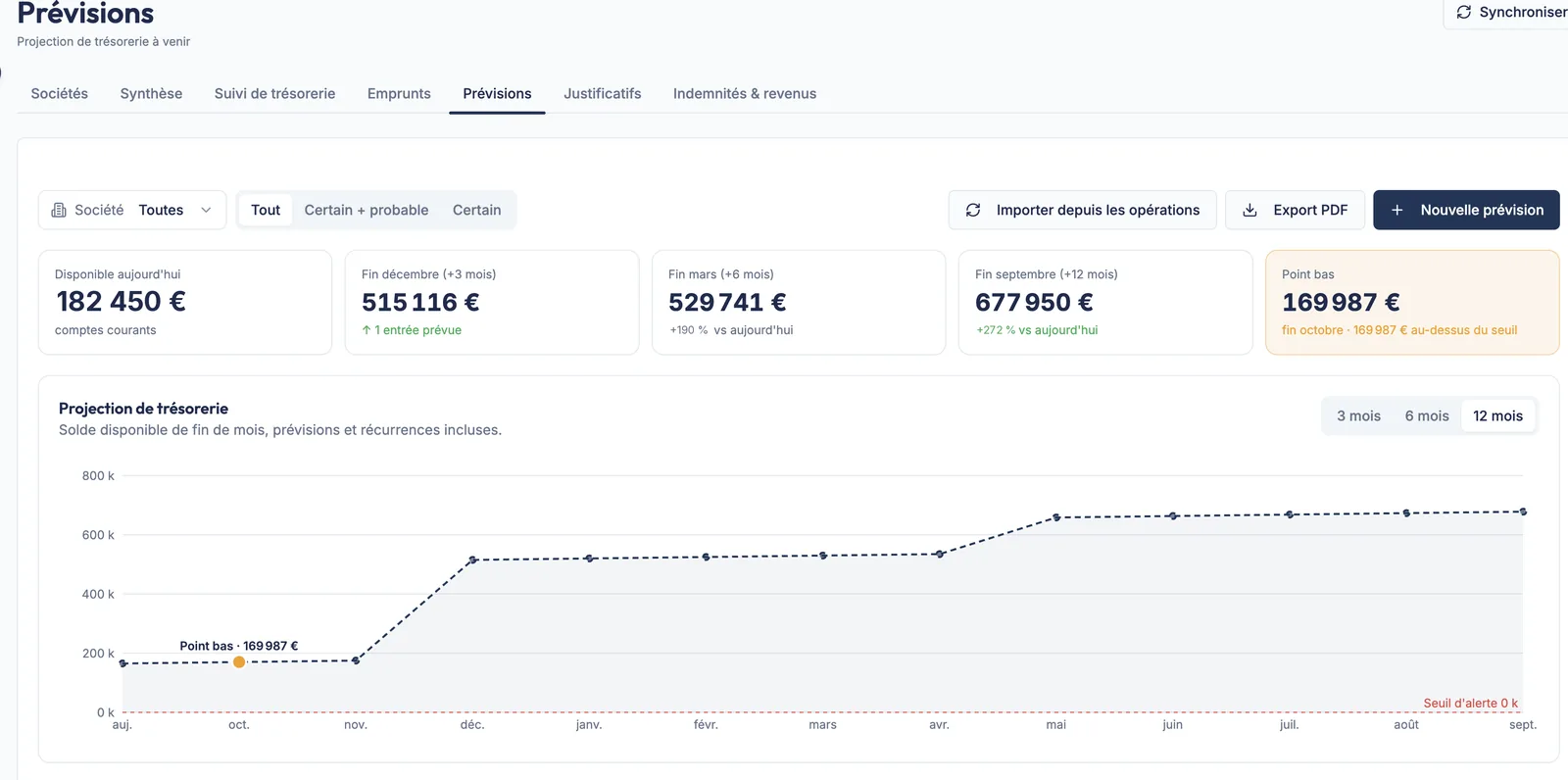The width and height of the screenshot is (1568, 780).
Task: Open the Société Toutes dropdown
Action: point(132,211)
